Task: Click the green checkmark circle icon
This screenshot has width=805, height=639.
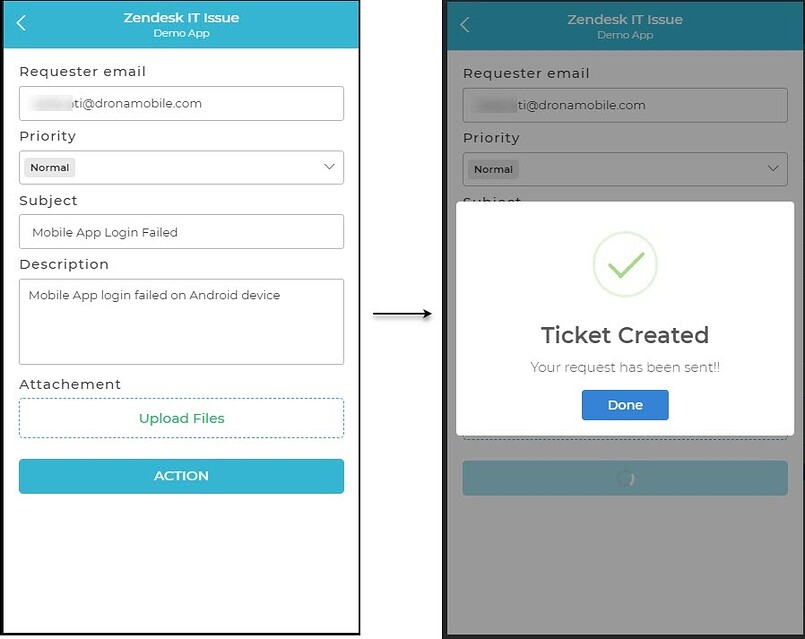Action: click(x=625, y=264)
